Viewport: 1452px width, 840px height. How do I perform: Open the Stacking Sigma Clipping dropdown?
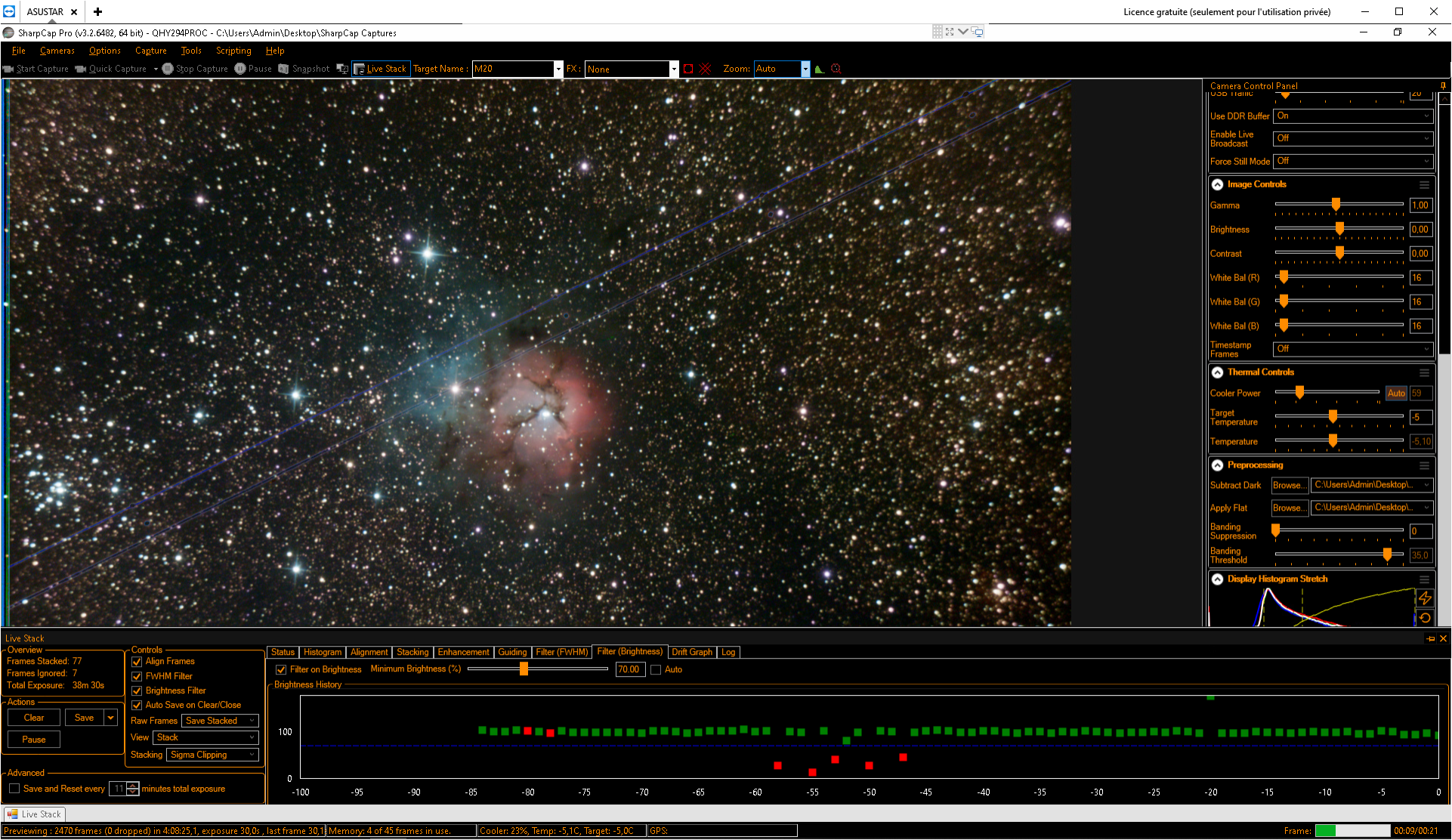pyautogui.click(x=212, y=755)
